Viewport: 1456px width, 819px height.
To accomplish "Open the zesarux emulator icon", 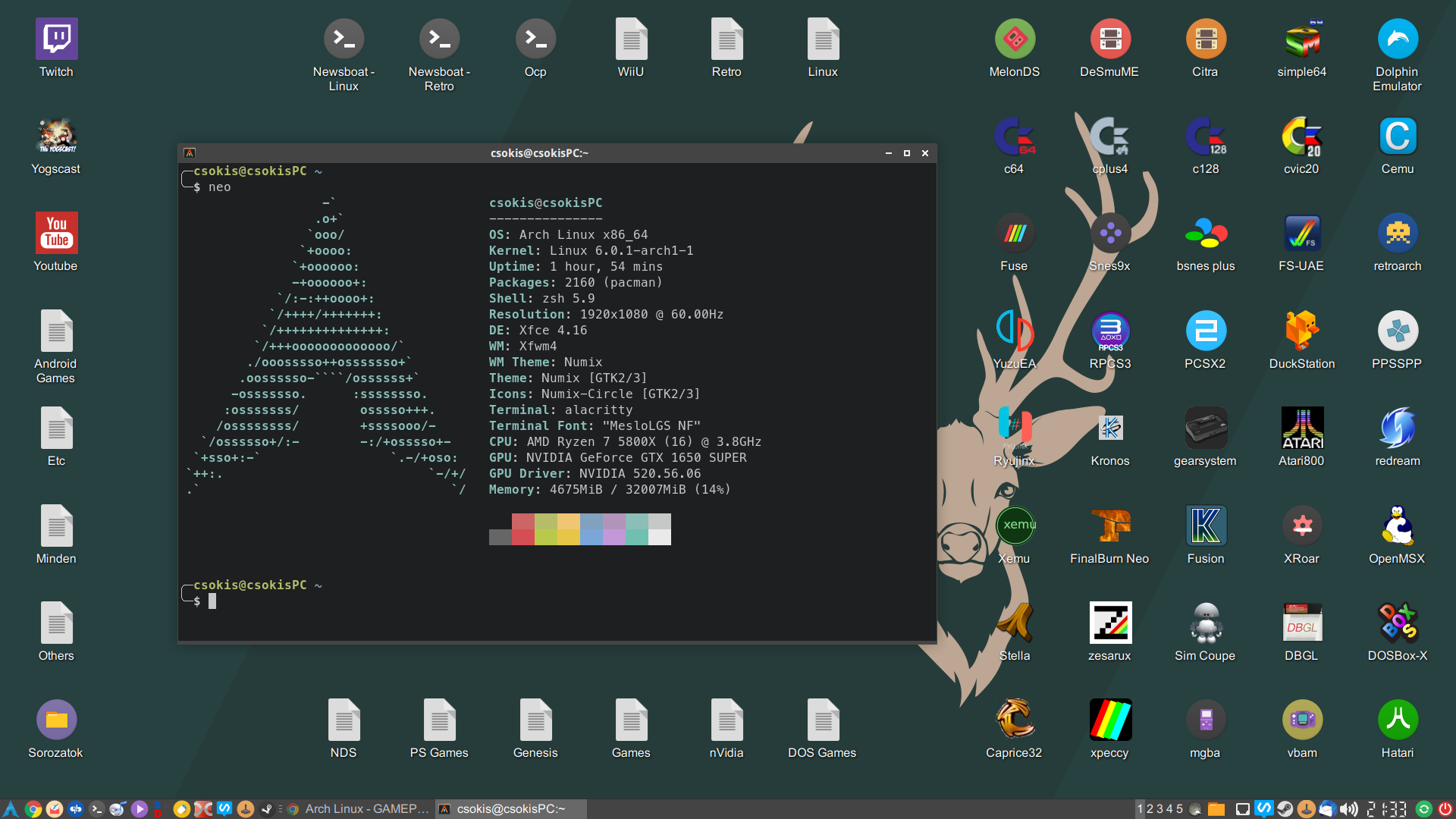I will point(1110,623).
